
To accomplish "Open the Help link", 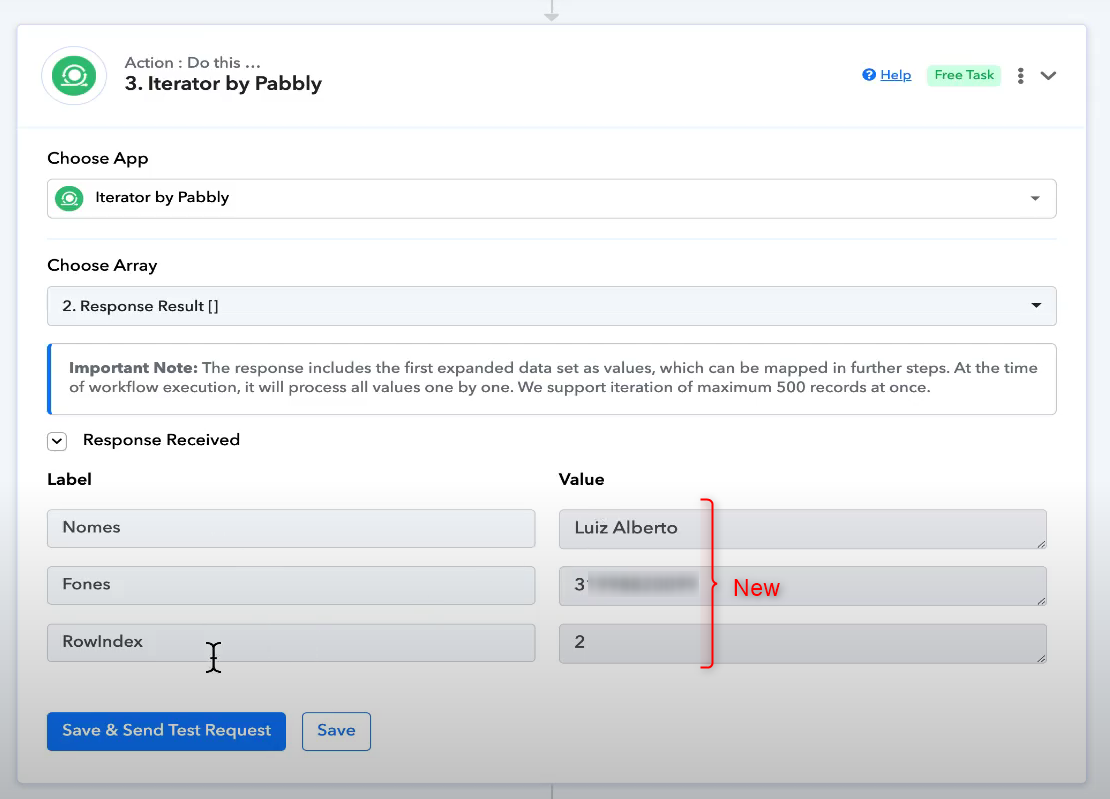I will pyautogui.click(x=896, y=75).
